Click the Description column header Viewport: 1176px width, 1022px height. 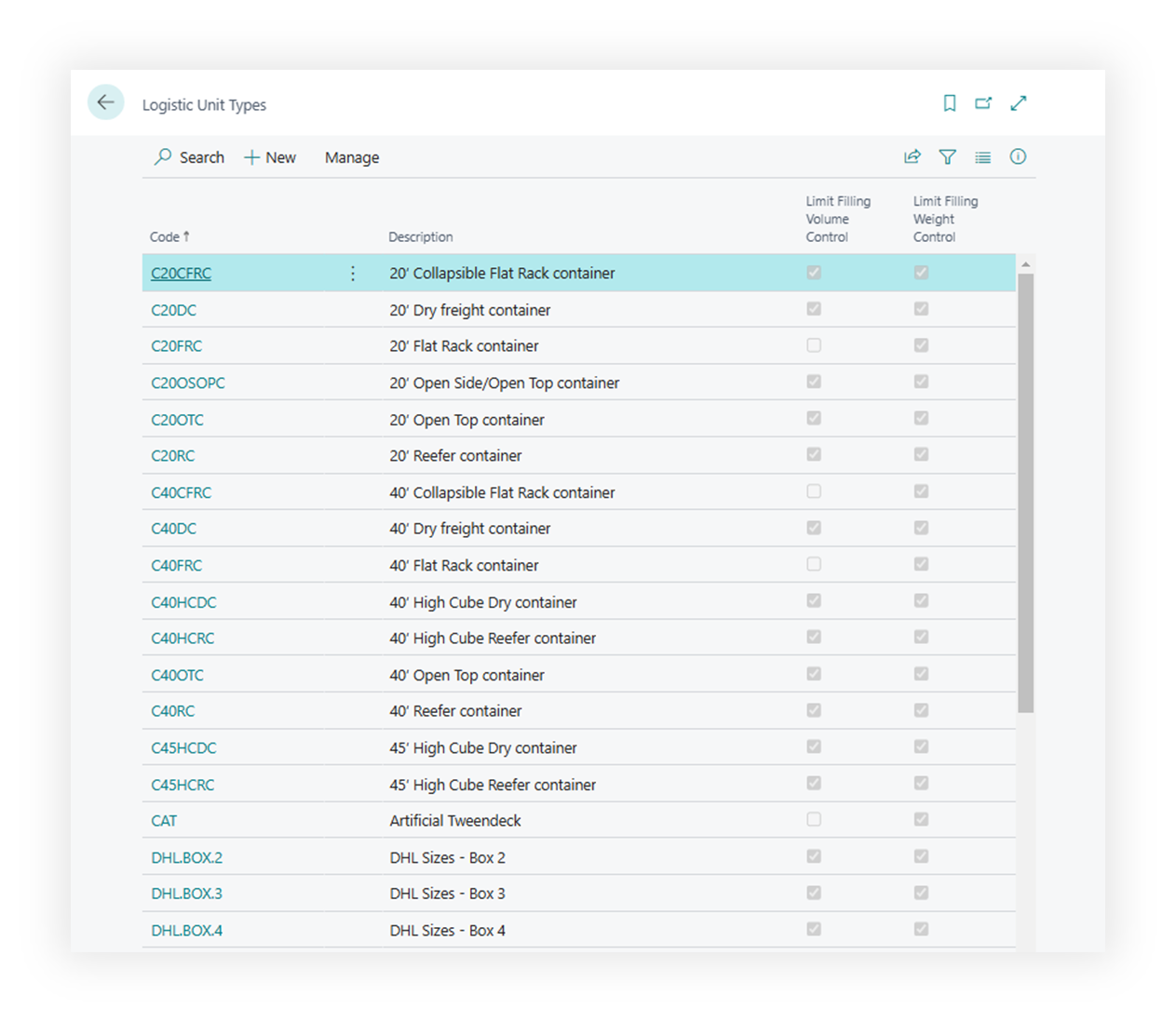(x=420, y=237)
